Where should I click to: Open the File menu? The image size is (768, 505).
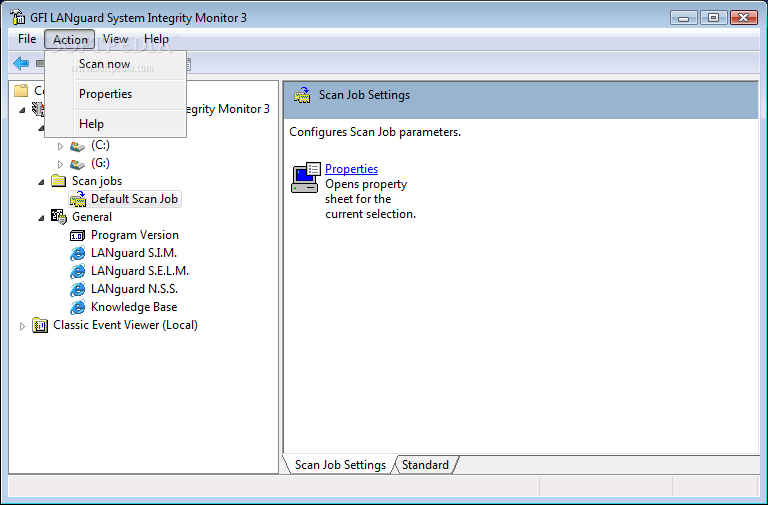pos(27,39)
